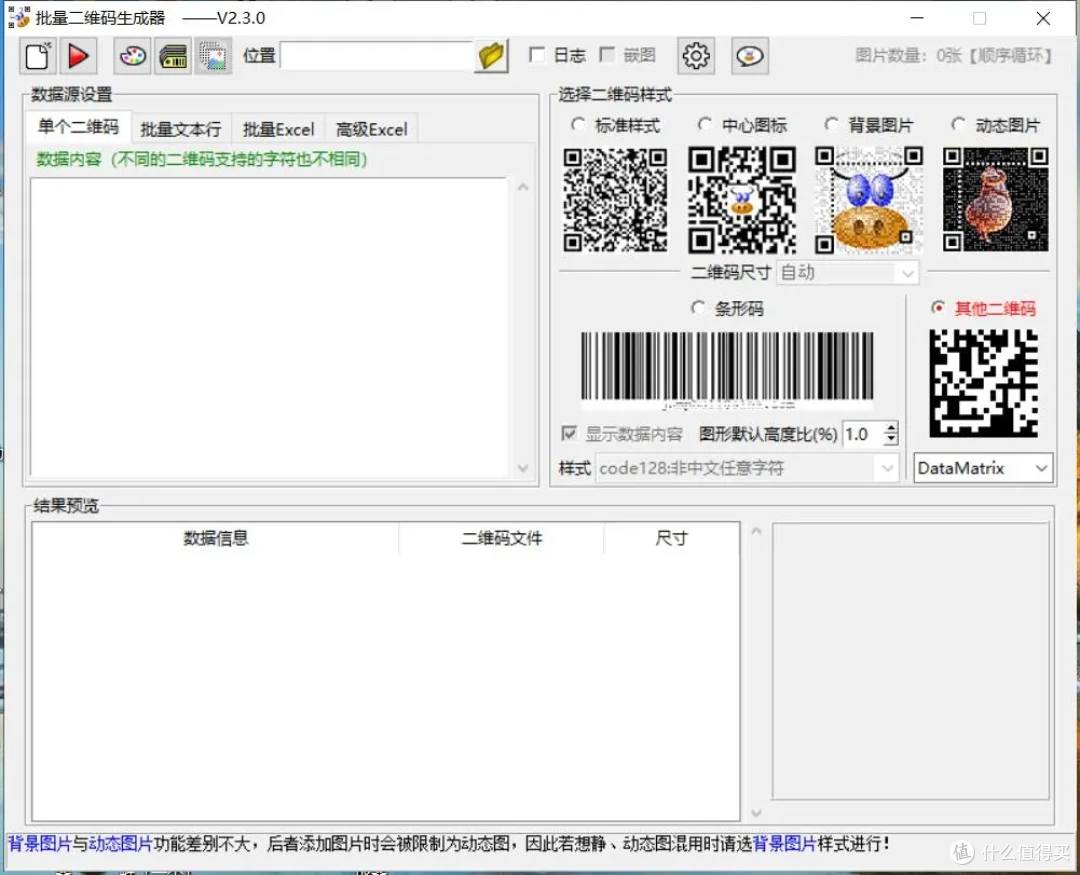1080x875 pixels.
Task: Select the 其他二维码 radio button
Action: coord(937,307)
